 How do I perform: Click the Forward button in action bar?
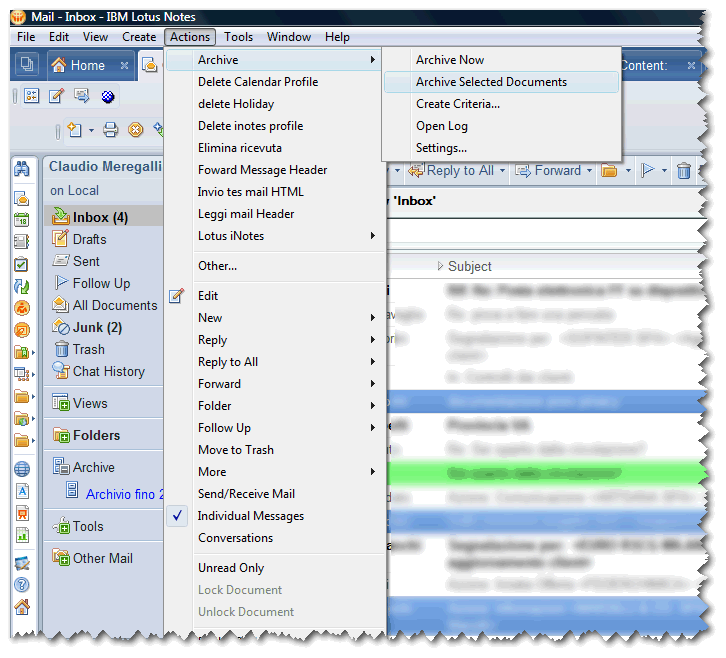(x=549, y=170)
